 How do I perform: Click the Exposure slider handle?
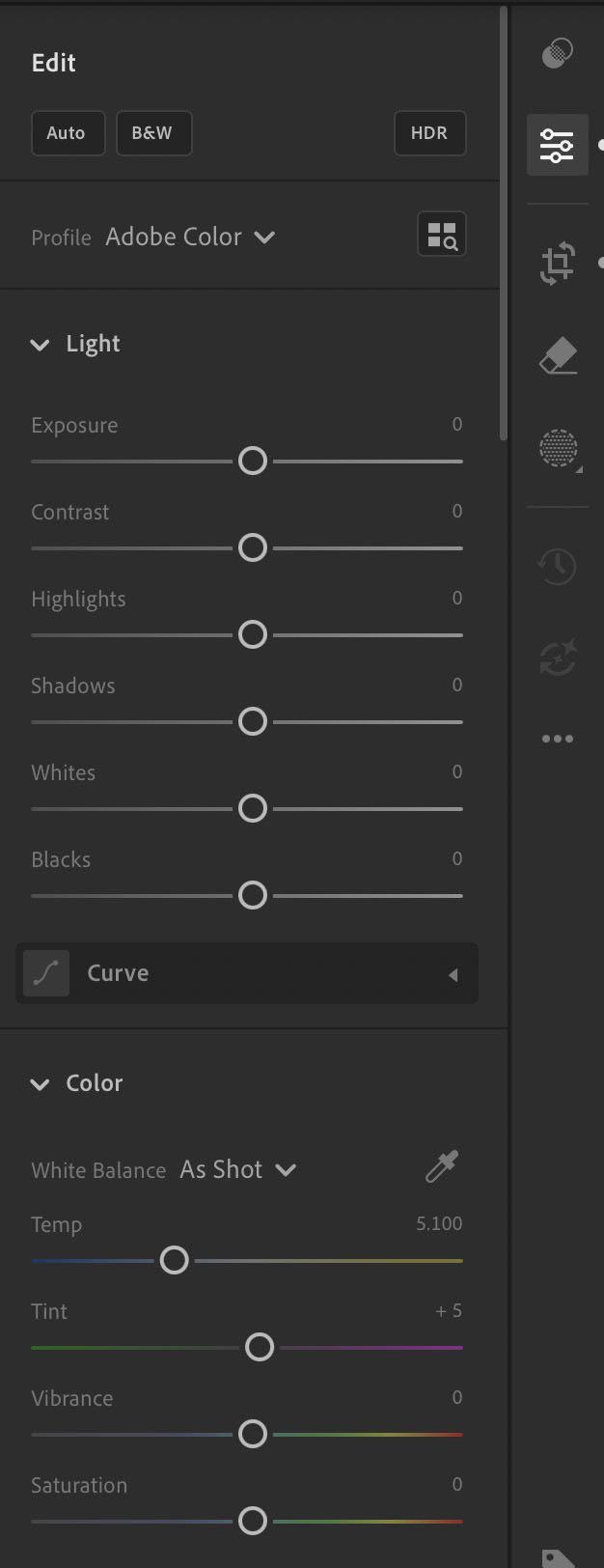click(253, 462)
